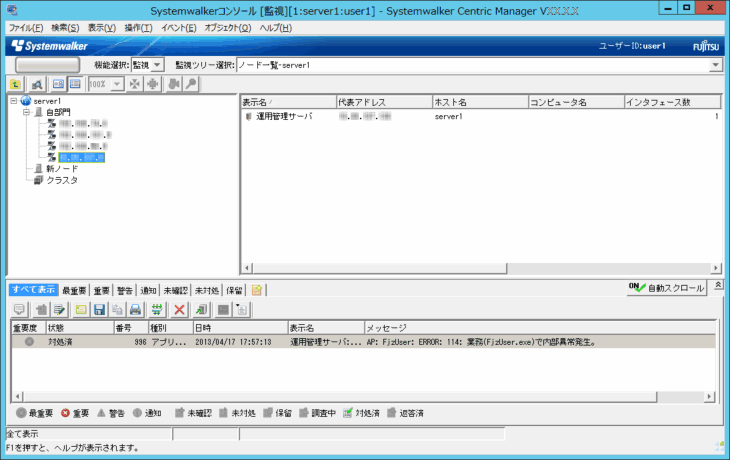The image size is (730, 460).
Task: Collapse the 自部門 tree node
Action: tap(27, 112)
